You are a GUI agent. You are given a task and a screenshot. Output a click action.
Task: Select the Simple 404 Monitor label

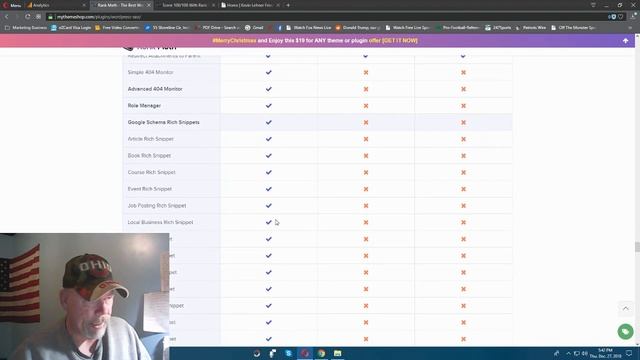click(x=150, y=72)
